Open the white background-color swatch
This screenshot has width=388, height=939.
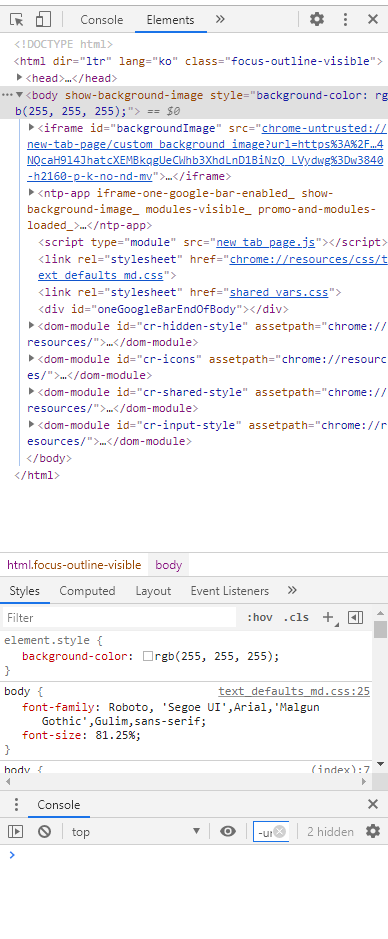[x=147, y=656]
